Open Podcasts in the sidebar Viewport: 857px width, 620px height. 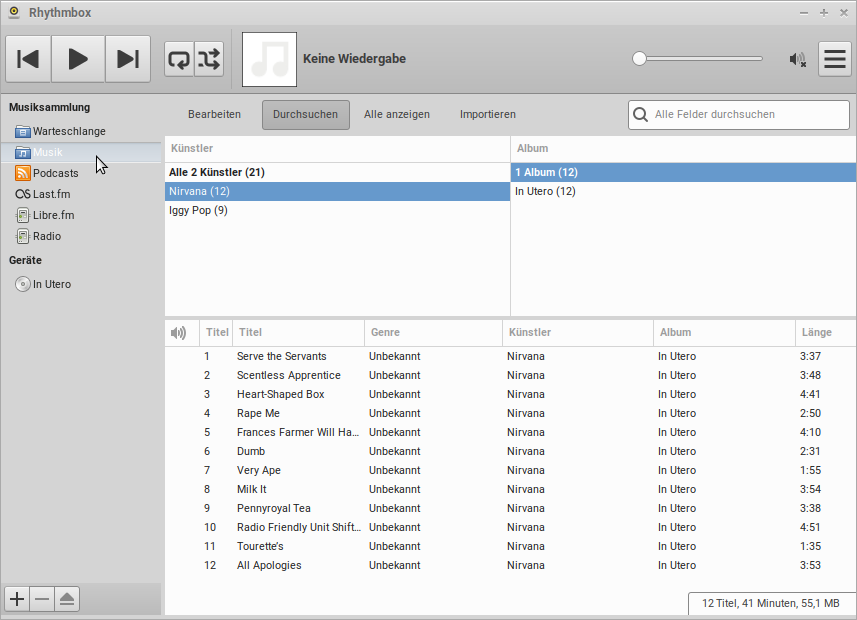coord(81,173)
